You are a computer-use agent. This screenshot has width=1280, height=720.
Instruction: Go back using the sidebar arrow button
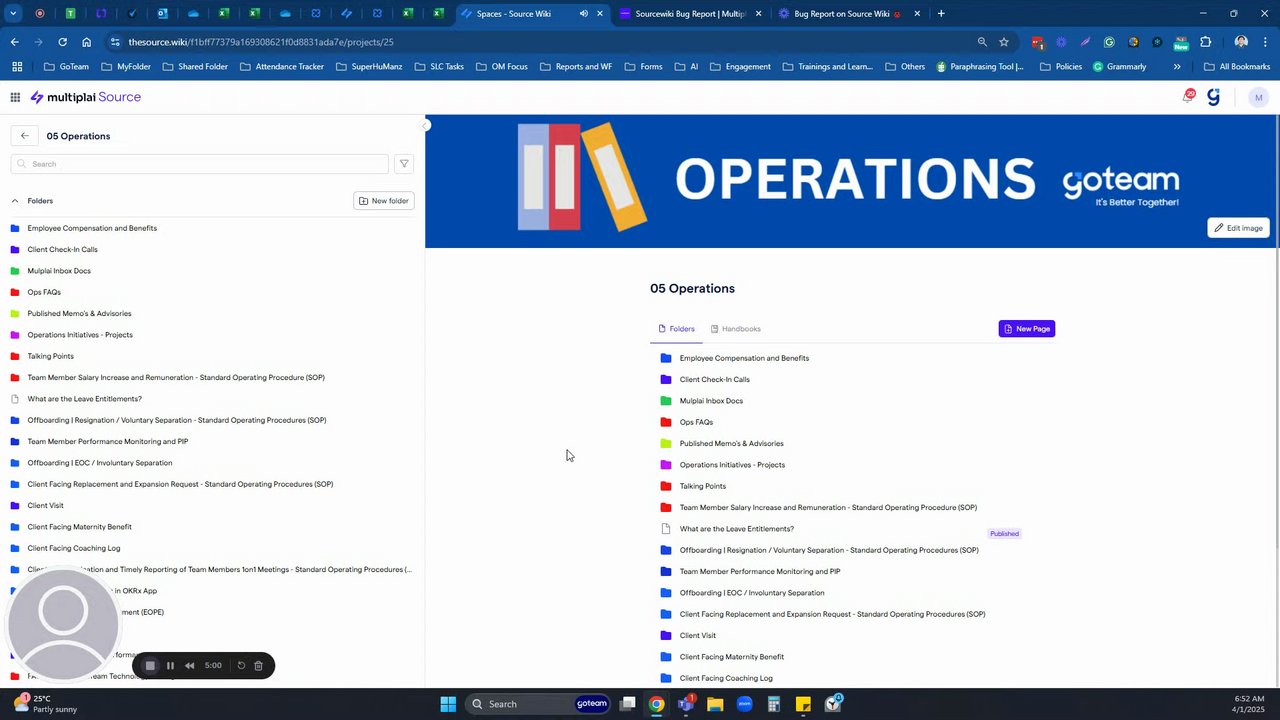point(25,136)
